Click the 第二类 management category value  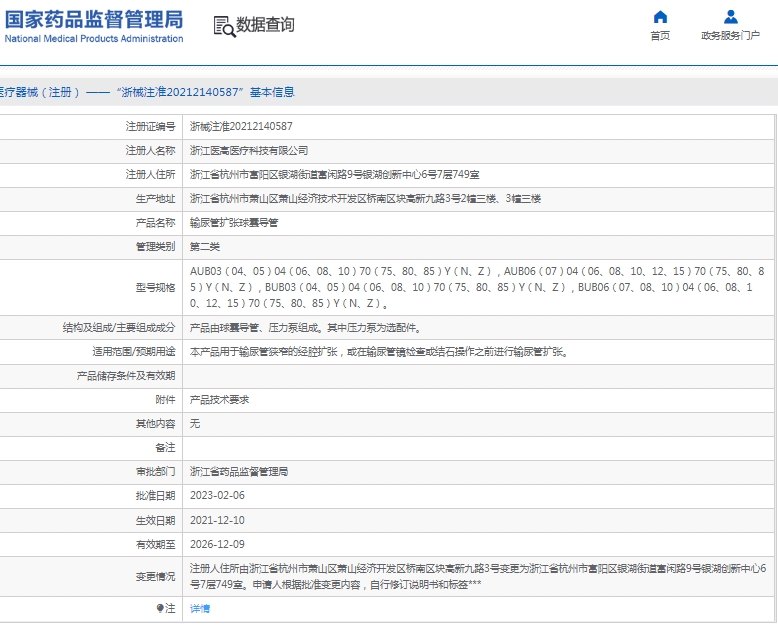click(204, 247)
